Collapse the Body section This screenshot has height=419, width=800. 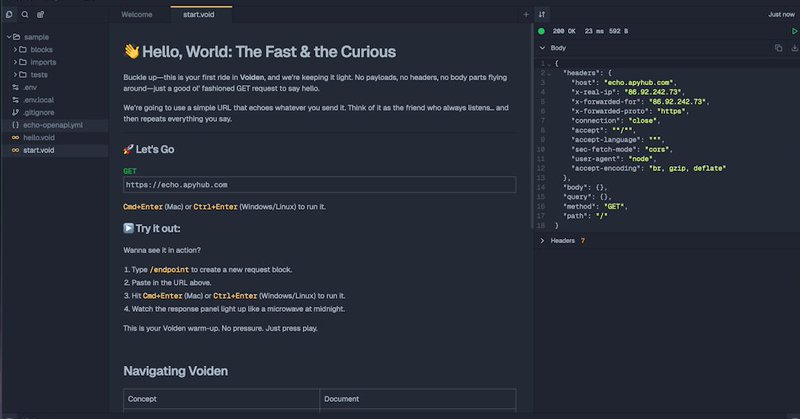pos(542,48)
